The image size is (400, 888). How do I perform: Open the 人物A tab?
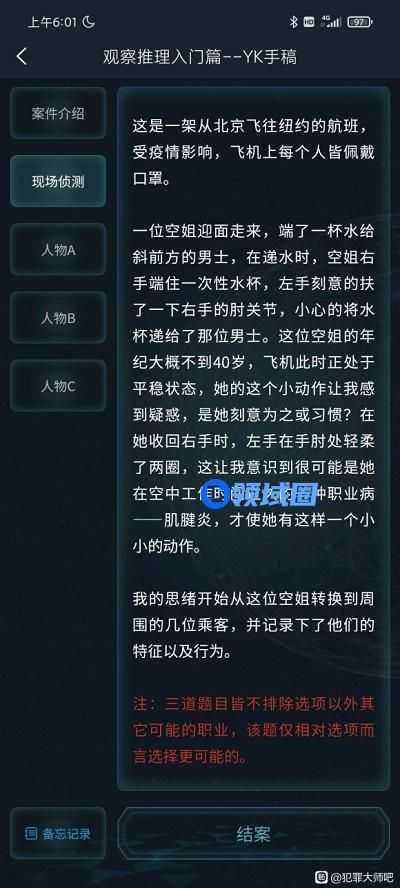click(x=58, y=250)
